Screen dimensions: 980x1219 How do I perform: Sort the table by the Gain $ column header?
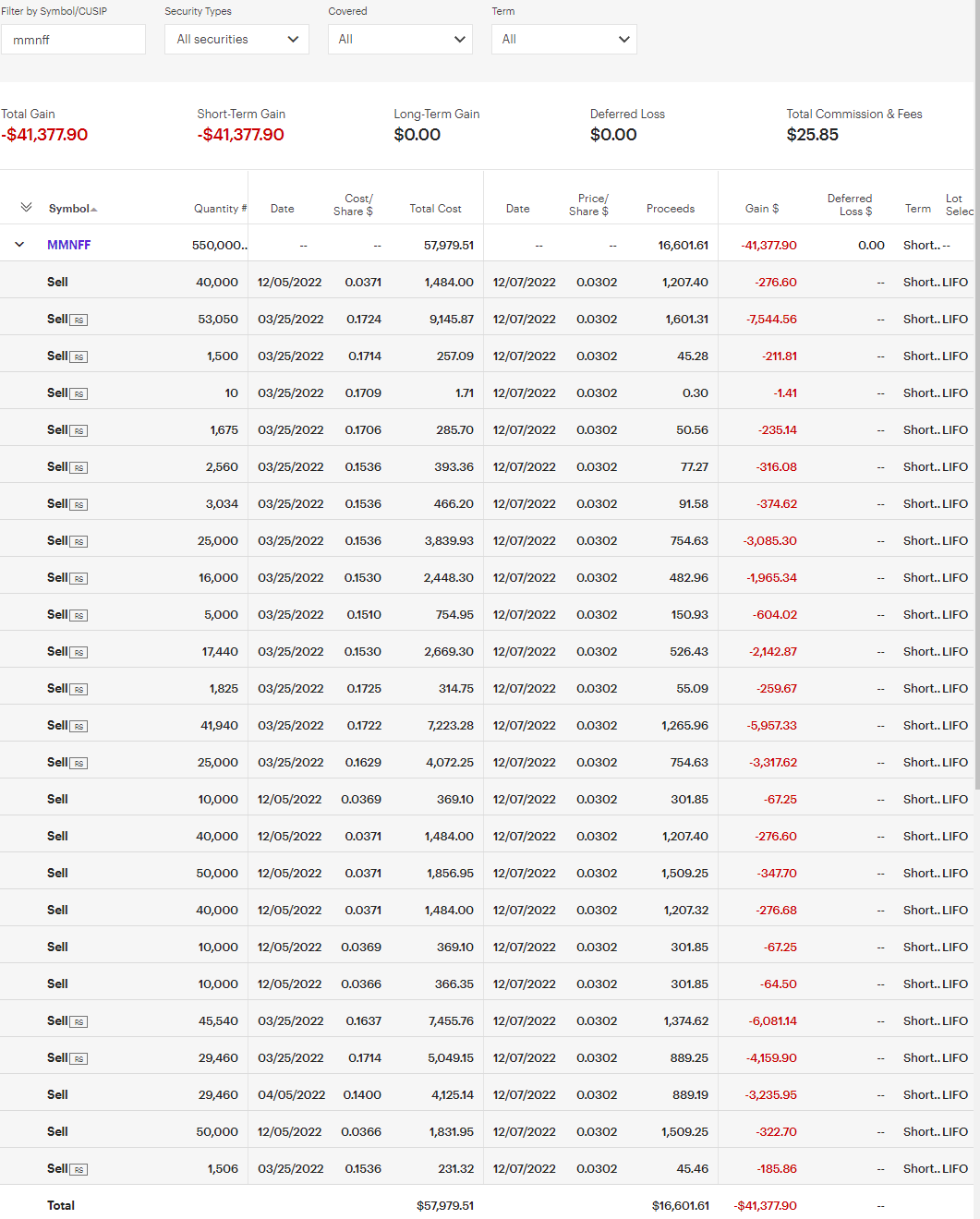pyautogui.click(x=761, y=209)
